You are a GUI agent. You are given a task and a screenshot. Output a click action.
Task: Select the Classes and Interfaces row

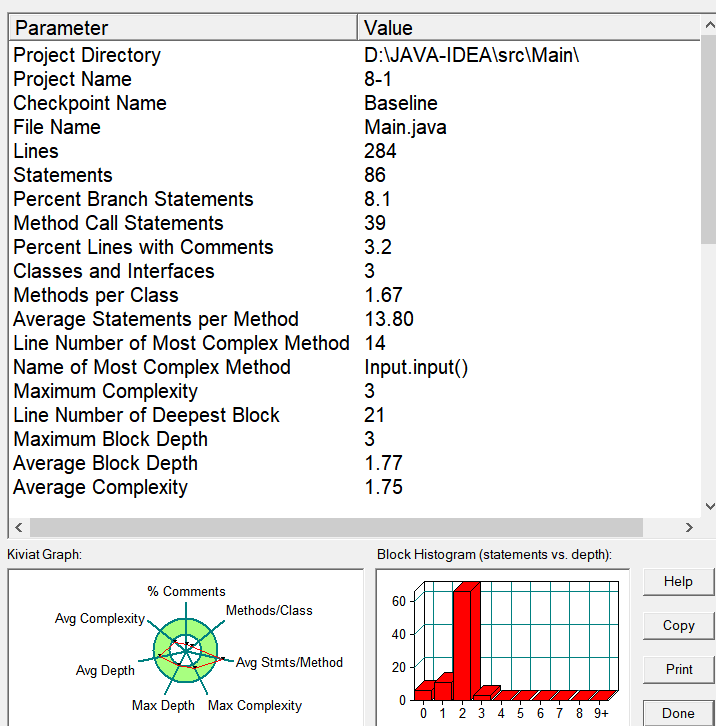(x=354, y=271)
